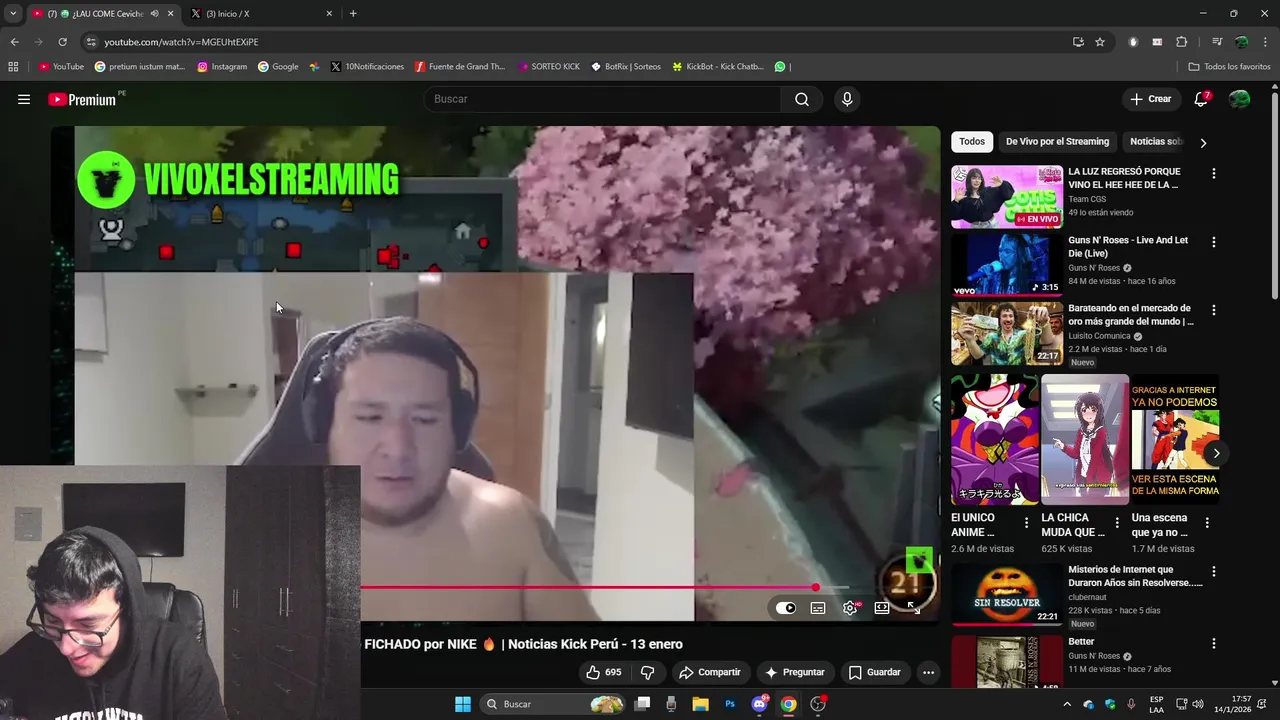Open Photoshop from the taskbar
The height and width of the screenshot is (720, 1280).
point(730,704)
